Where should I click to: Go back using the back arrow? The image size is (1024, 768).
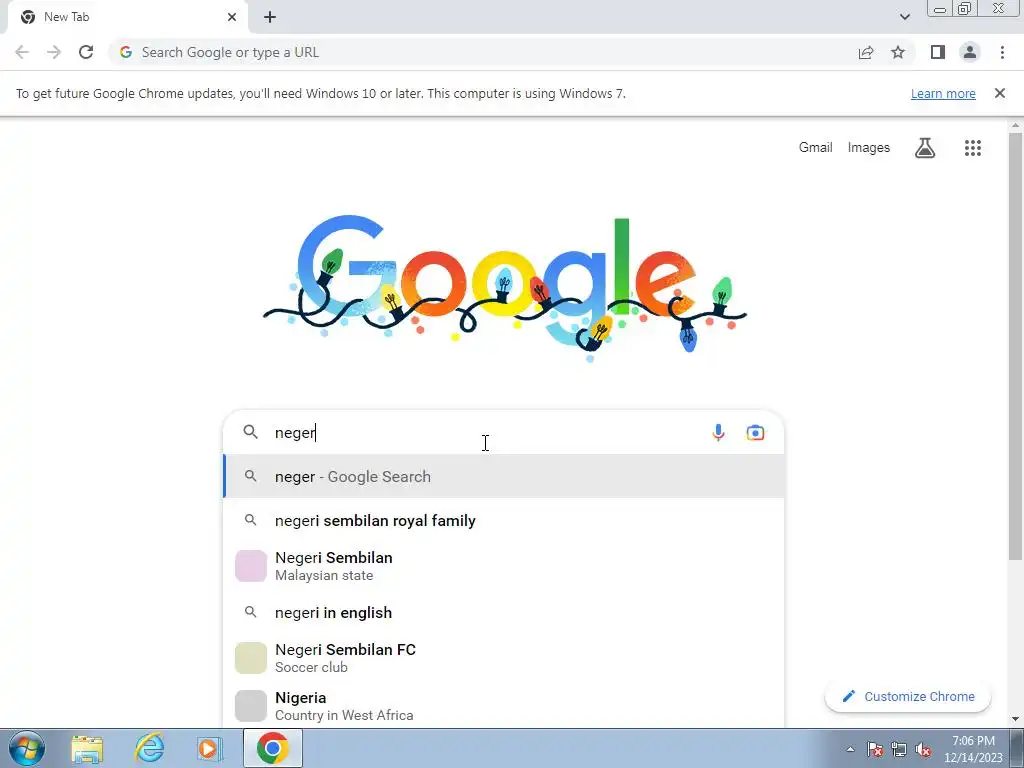(x=22, y=52)
